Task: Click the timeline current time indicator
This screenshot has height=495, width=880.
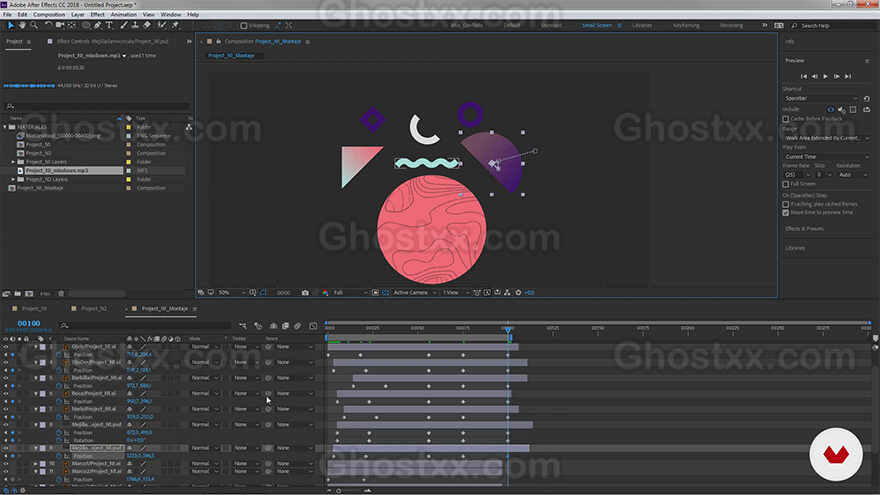Action: (508, 329)
